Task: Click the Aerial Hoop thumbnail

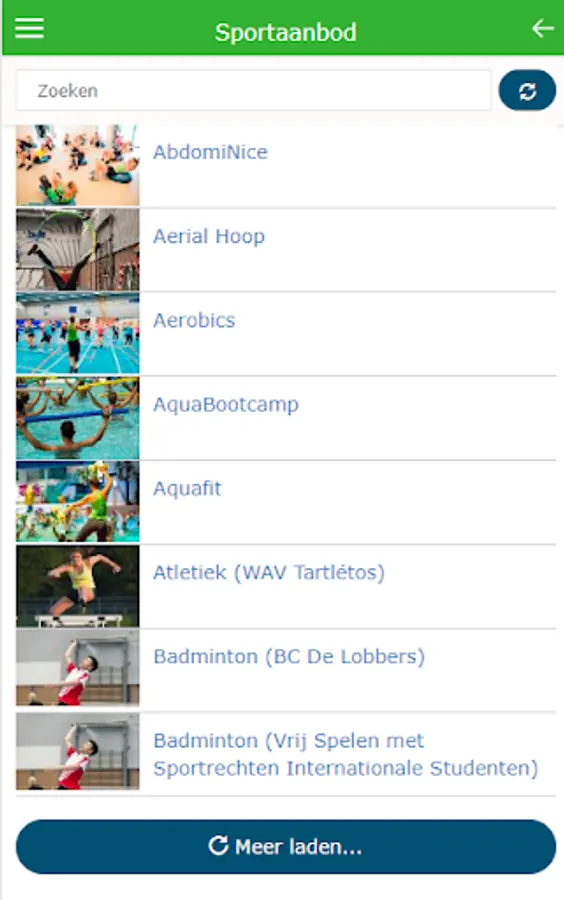Action: (x=77, y=250)
